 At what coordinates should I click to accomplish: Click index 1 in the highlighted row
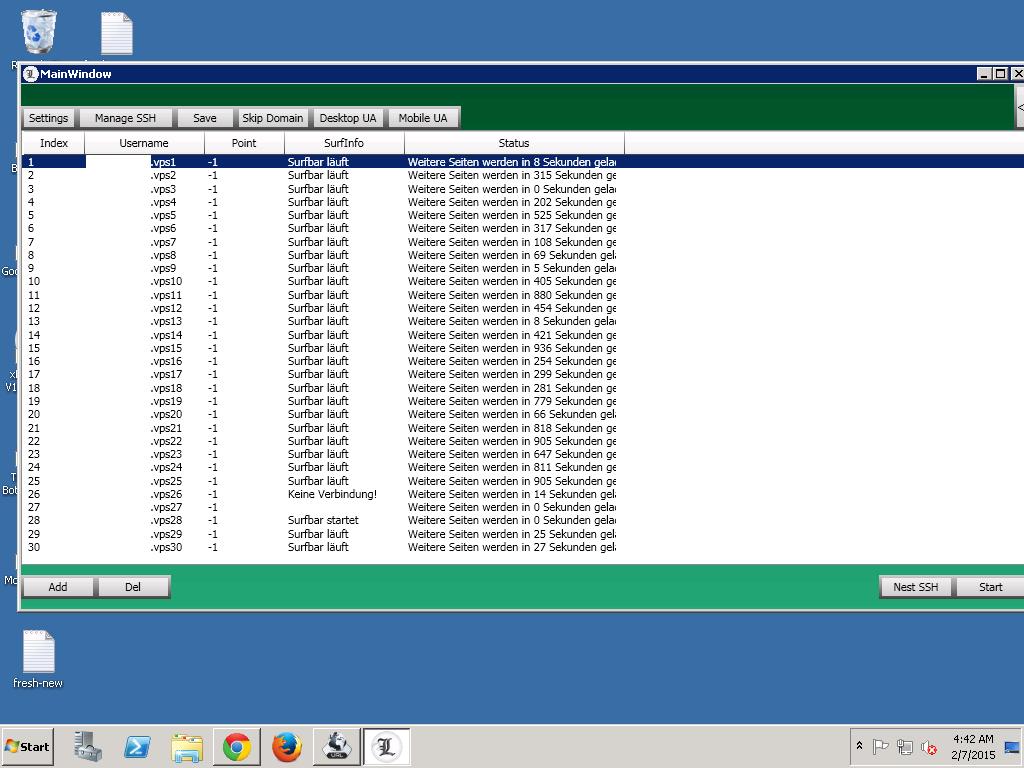[x=31, y=162]
